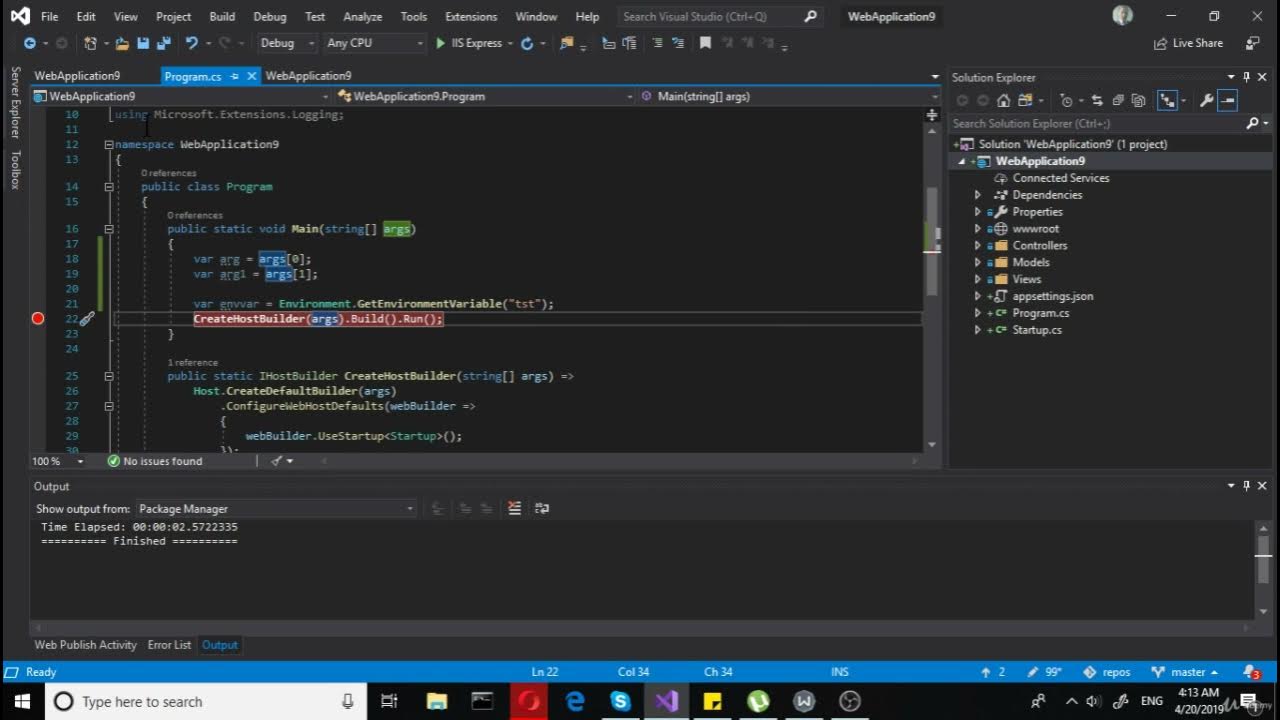The height and width of the screenshot is (720, 1280).
Task: Click Sync with Active Document in Solution Explorer
Action: [1097, 100]
